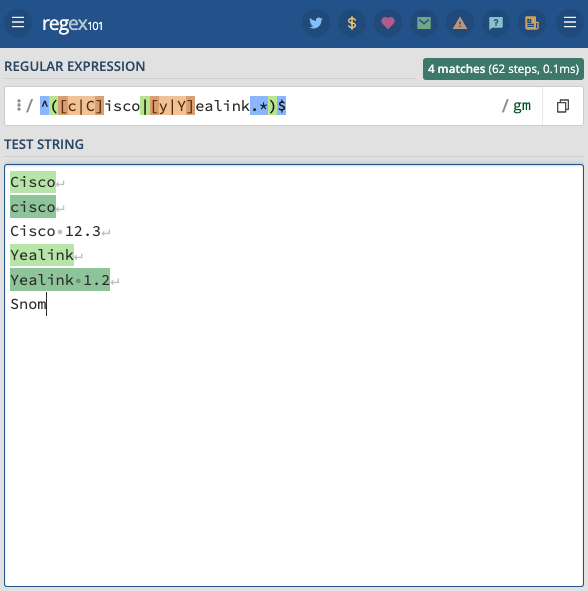Click the envelope contact icon
Screen dimensions: 588x591
[x=424, y=23]
